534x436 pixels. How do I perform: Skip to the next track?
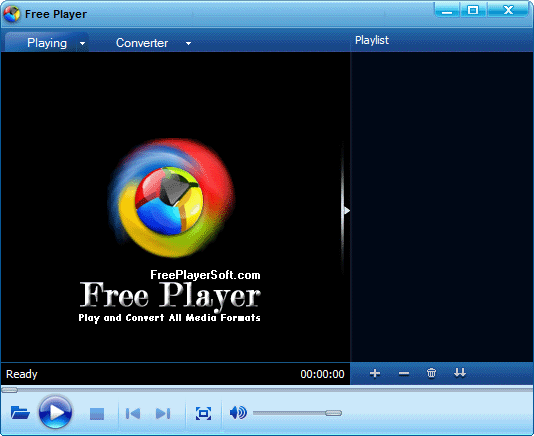click(x=163, y=414)
